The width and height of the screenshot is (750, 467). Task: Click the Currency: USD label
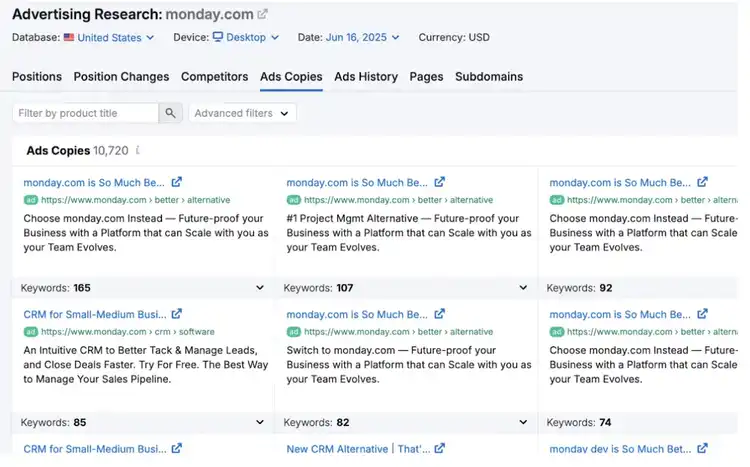[x=454, y=37]
